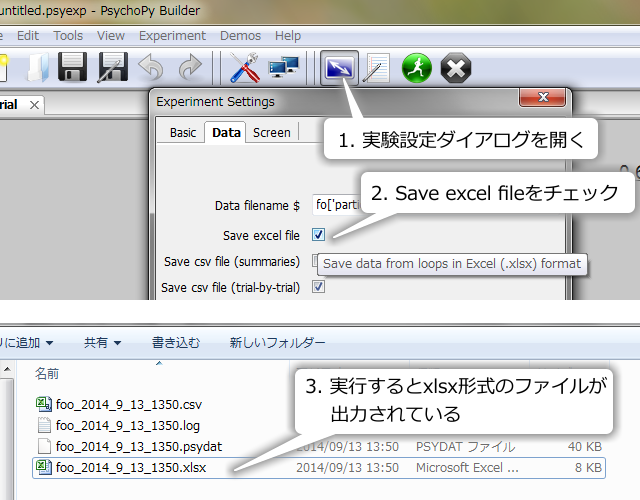This screenshot has height=500, width=640.
Task: Open the Experiment Settings toolbar icon
Action: [339, 68]
